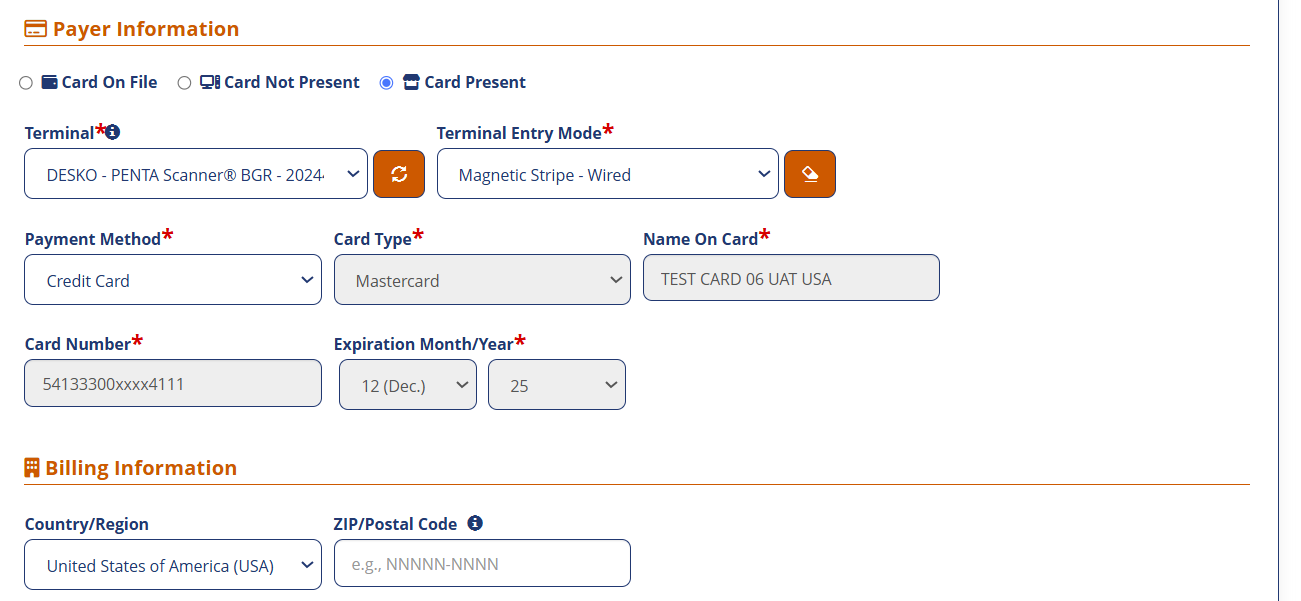Click the Billing Information building icon

click(32, 468)
